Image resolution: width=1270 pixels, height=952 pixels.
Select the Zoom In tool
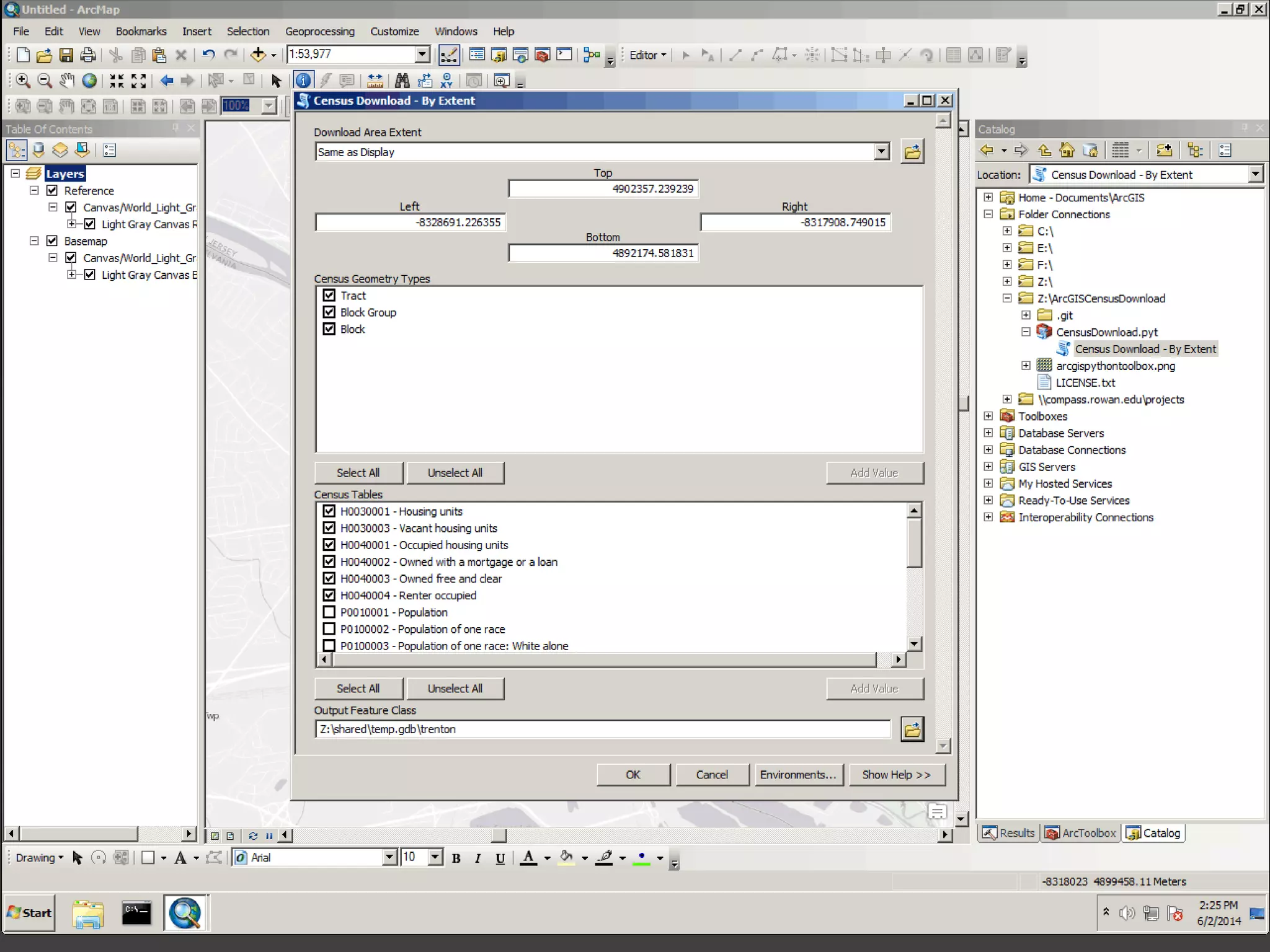[x=23, y=81]
